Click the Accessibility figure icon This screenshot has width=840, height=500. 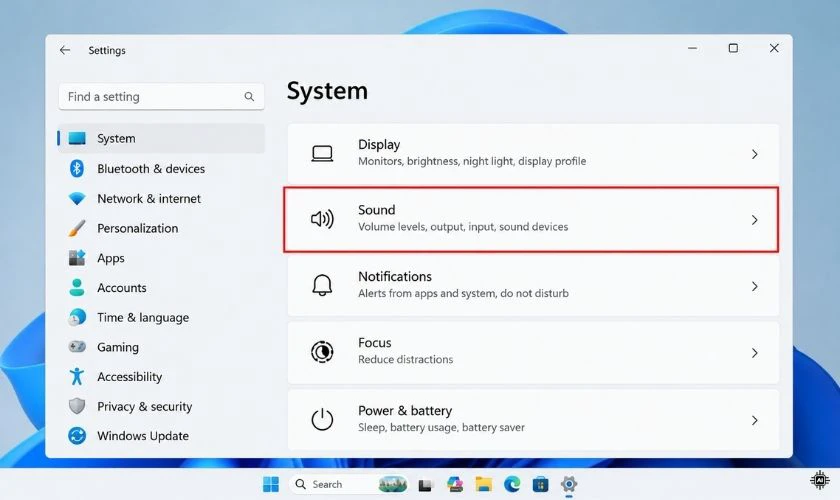click(77, 376)
